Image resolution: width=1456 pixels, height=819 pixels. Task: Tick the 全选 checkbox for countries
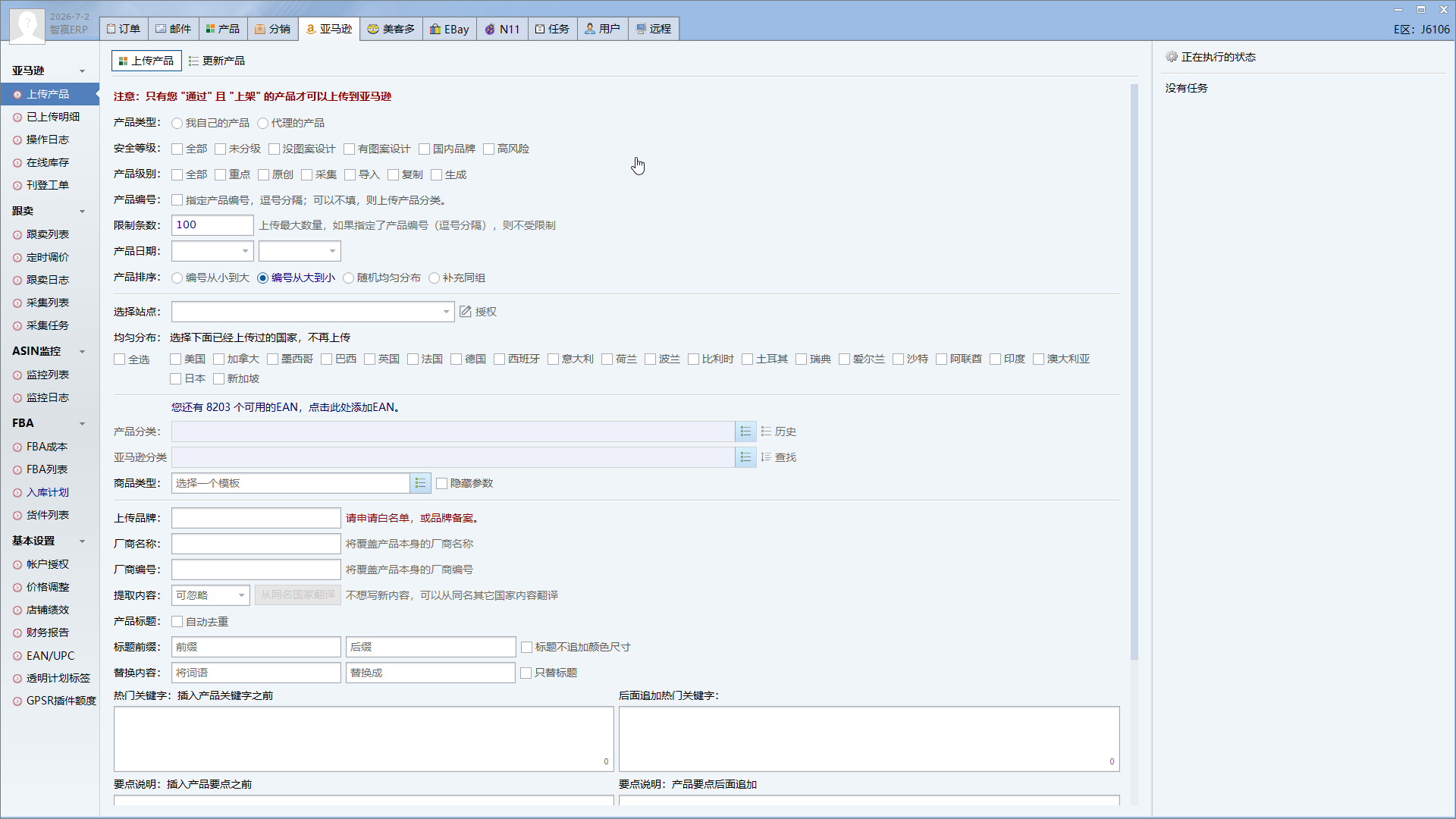click(x=119, y=359)
